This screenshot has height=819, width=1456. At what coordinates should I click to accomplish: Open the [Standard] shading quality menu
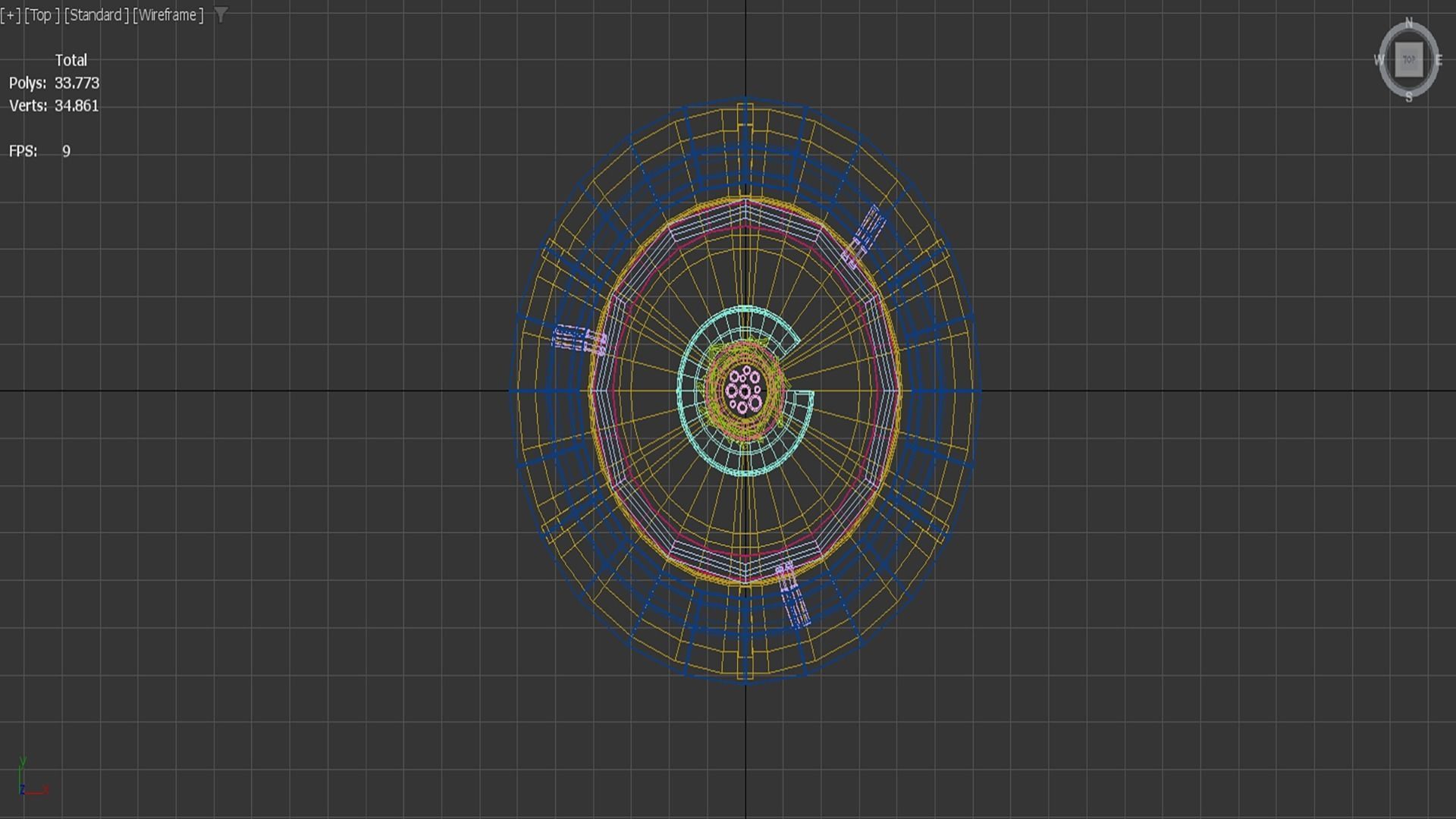(x=96, y=15)
